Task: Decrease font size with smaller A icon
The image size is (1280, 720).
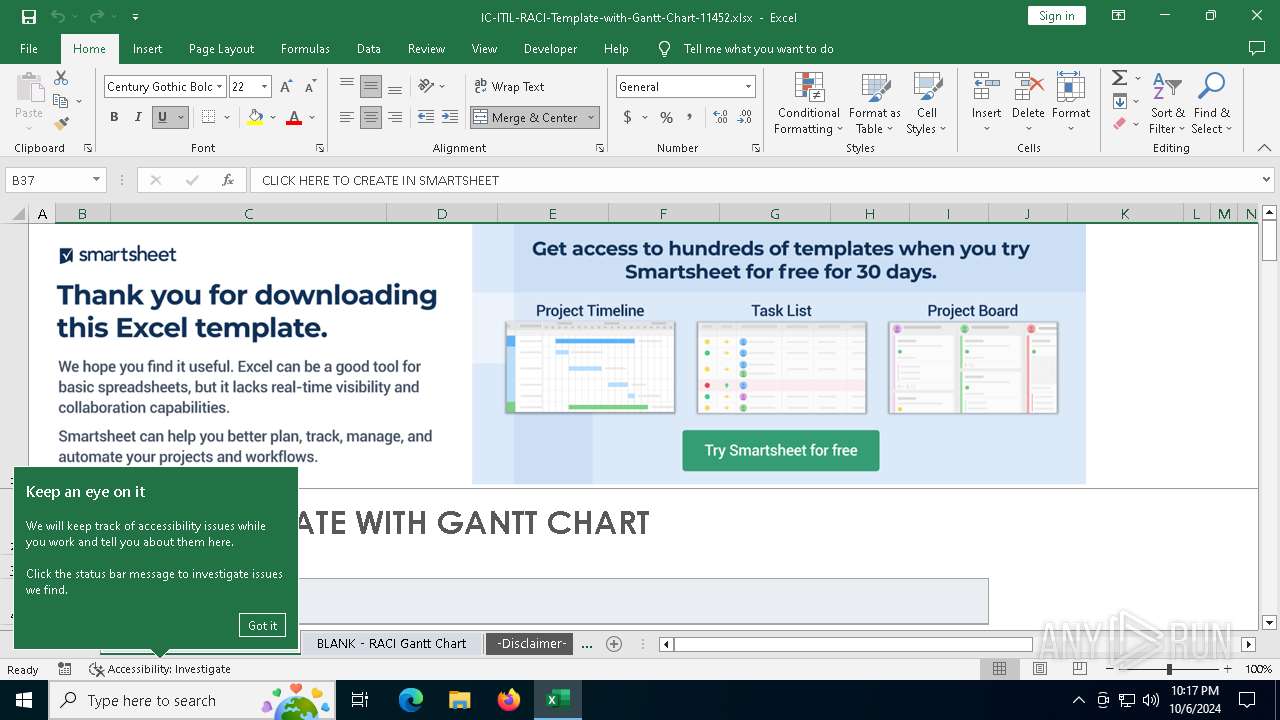Action: [x=310, y=87]
